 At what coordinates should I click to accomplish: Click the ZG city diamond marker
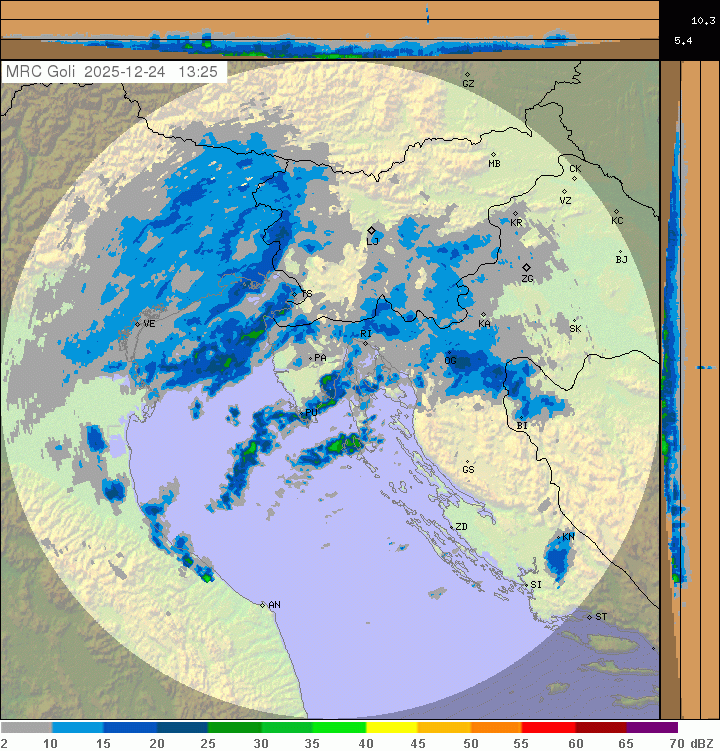point(526,267)
